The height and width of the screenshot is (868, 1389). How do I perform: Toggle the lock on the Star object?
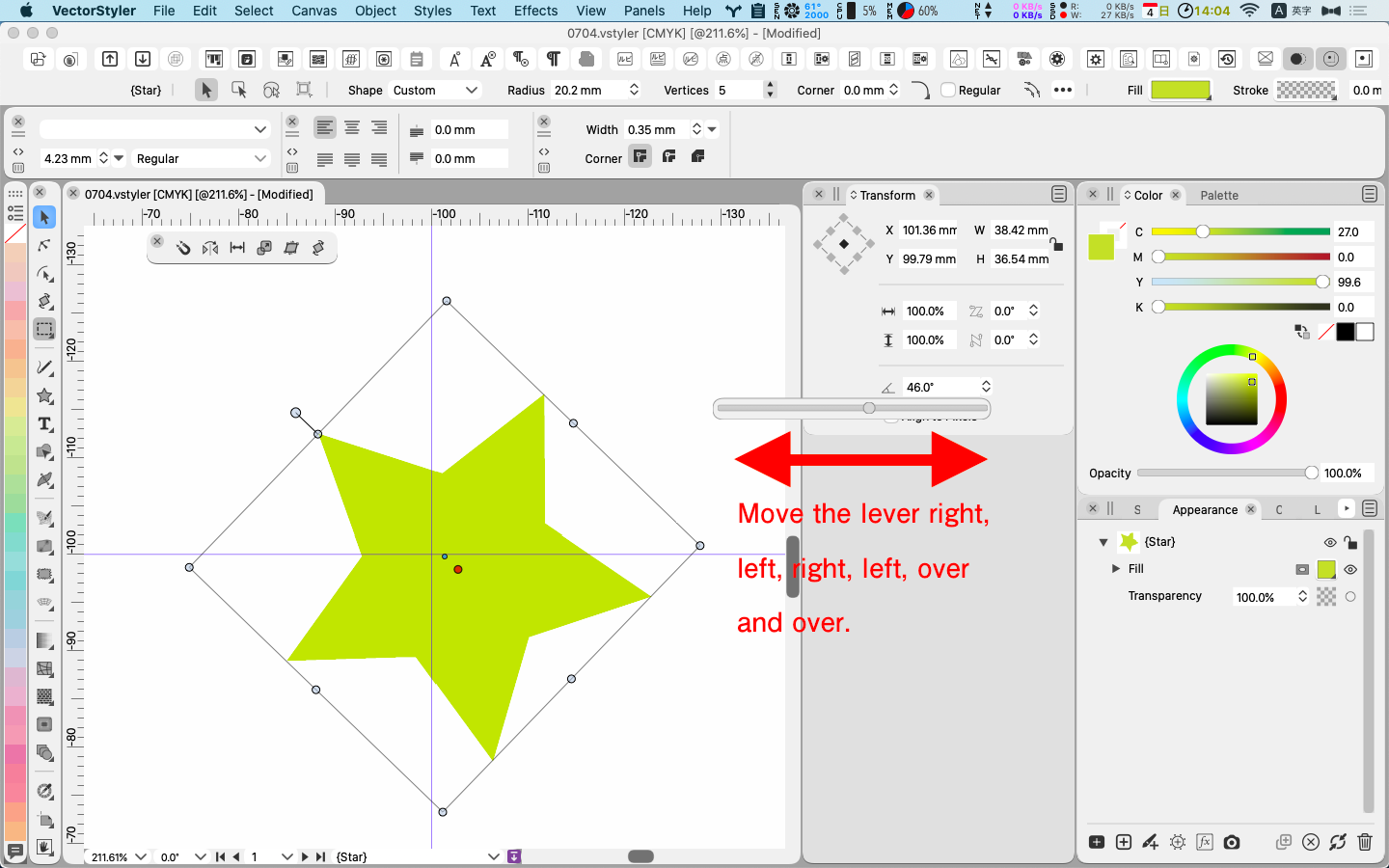[x=1350, y=542]
